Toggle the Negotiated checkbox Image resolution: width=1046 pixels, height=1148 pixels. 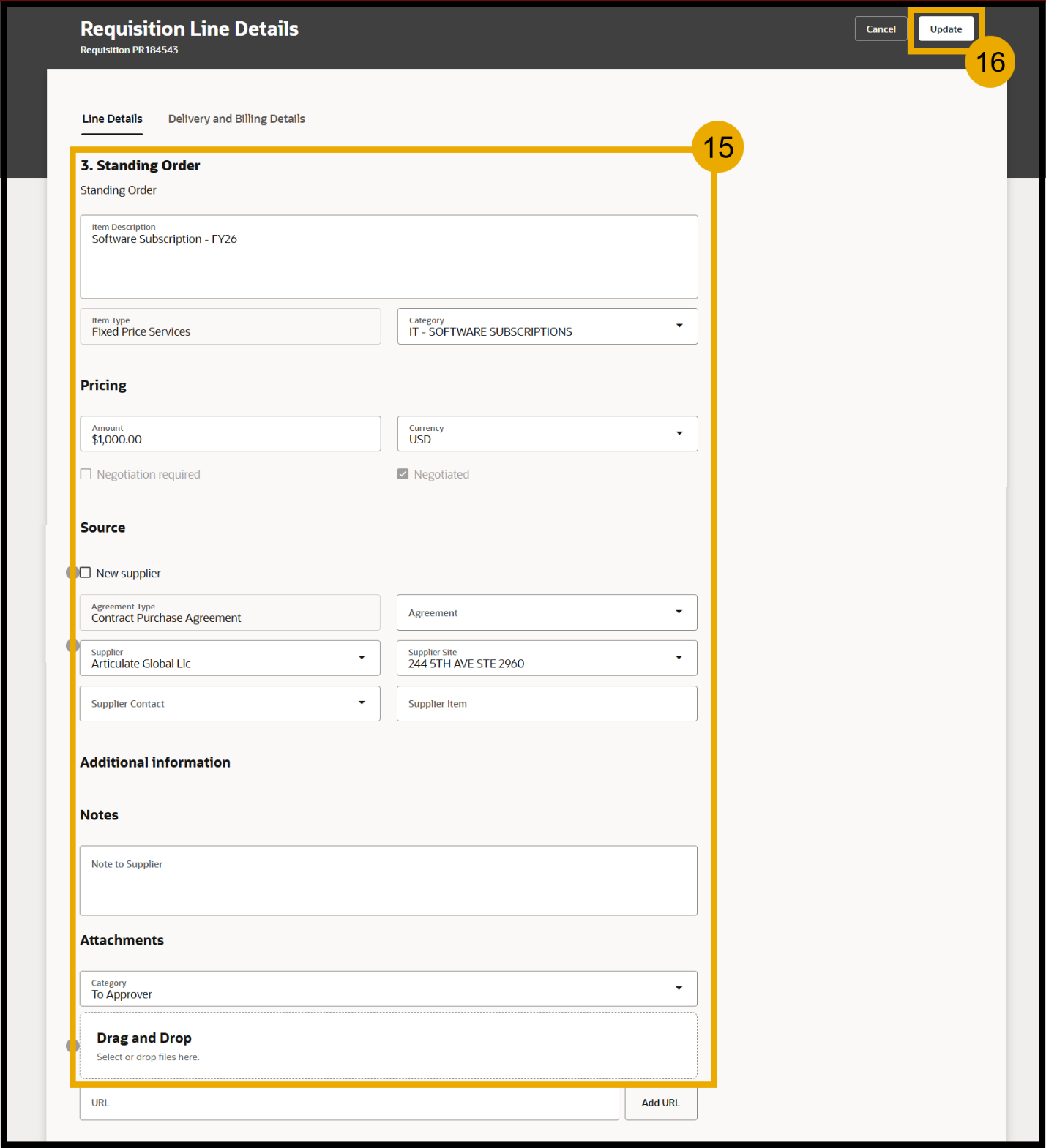tap(403, 474)
